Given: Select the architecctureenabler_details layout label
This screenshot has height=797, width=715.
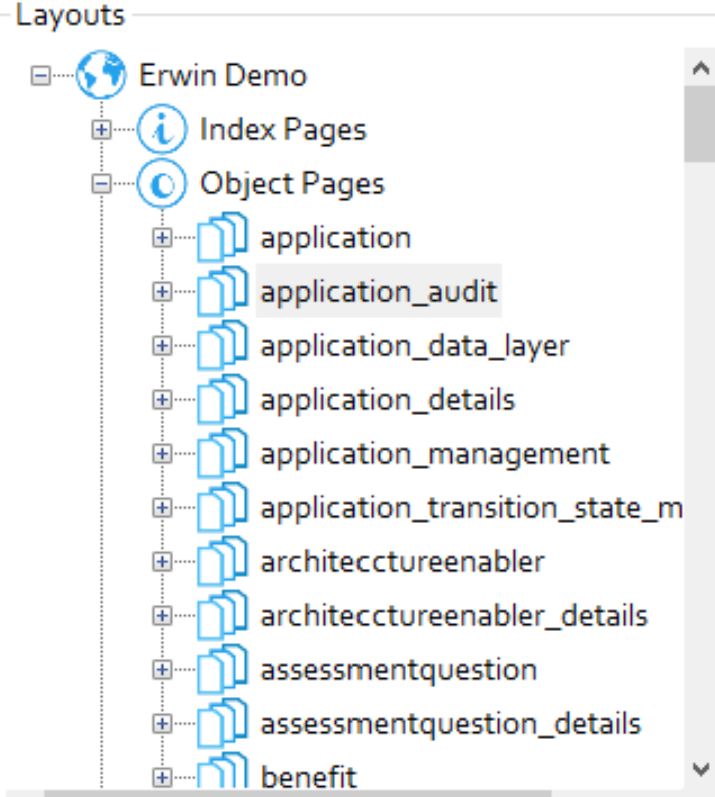Looking at the screenshot, I should pos(454,616).
